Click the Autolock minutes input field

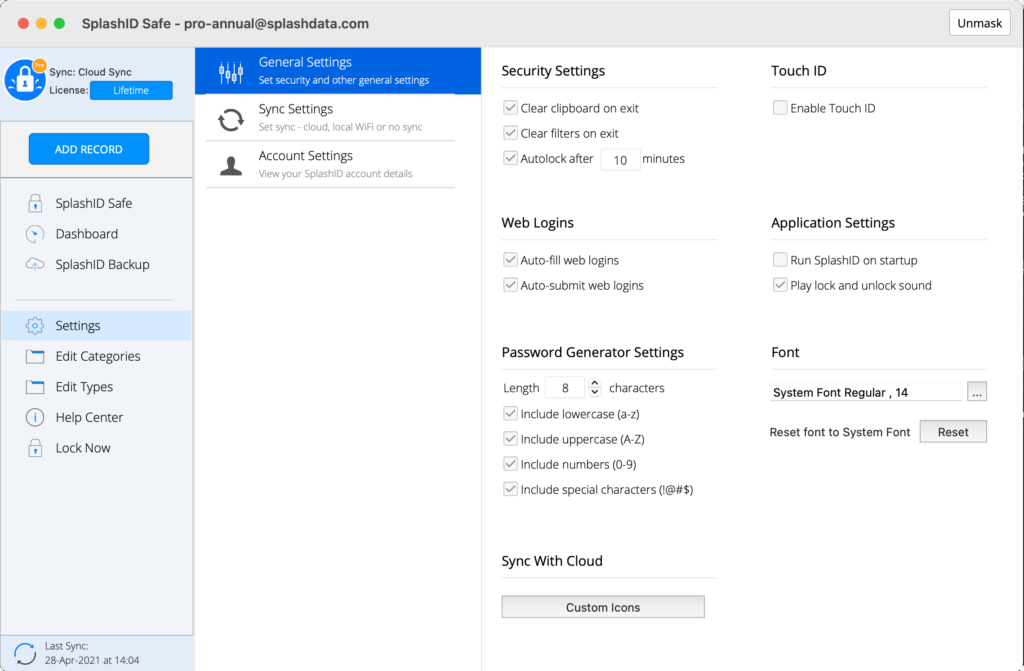click(620, 159)
